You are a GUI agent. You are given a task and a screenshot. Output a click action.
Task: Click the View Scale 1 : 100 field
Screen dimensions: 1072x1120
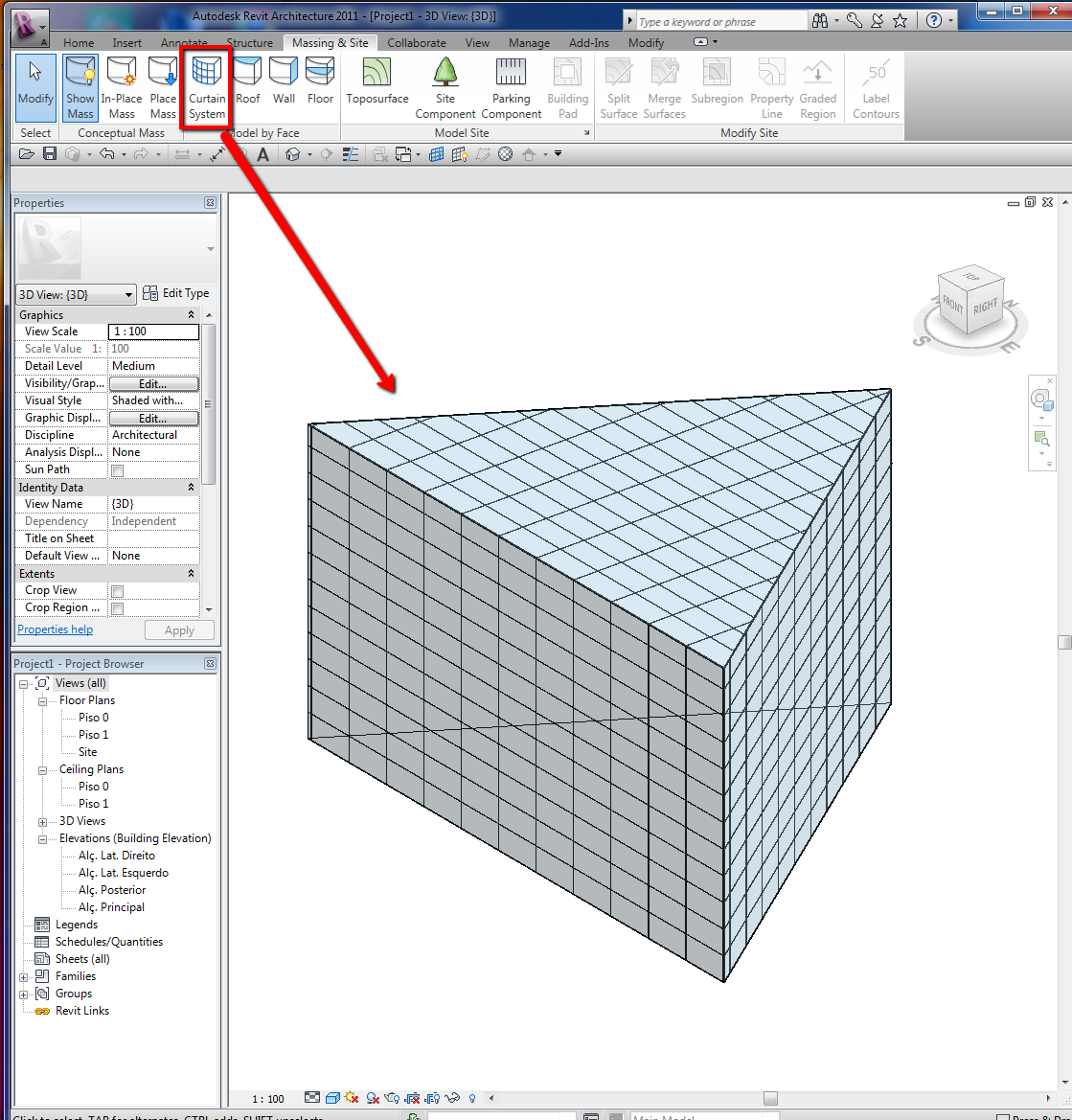153,331
